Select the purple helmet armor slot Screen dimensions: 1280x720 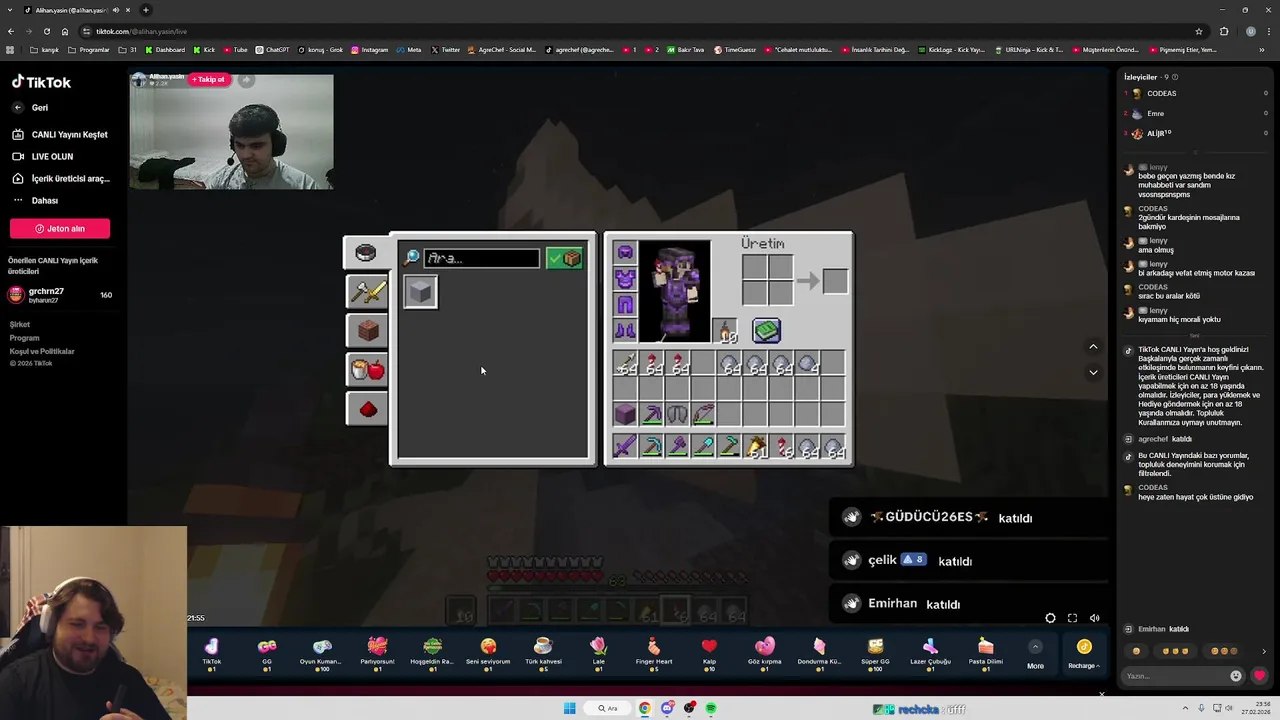[x=625, y=252]
